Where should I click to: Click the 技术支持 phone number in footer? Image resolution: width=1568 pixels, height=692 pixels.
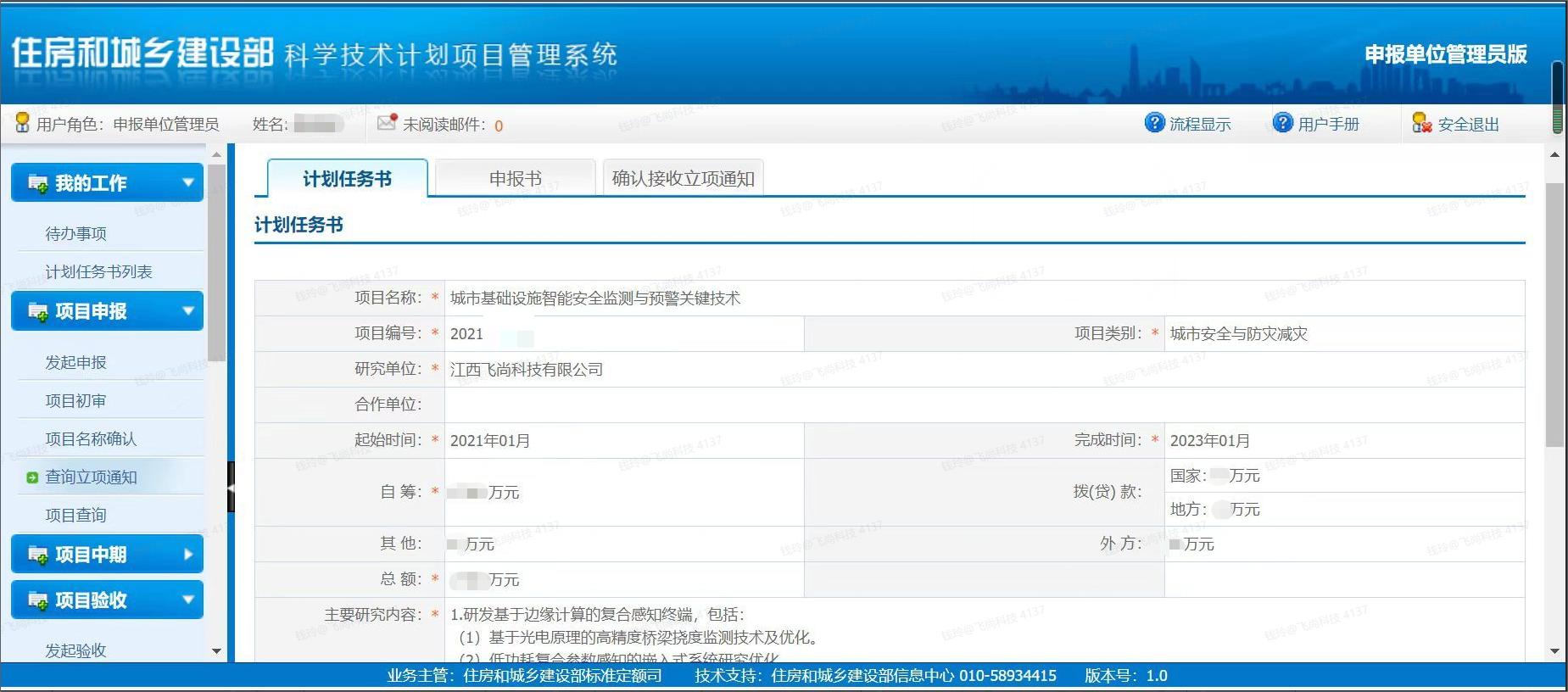[1007, 676]
